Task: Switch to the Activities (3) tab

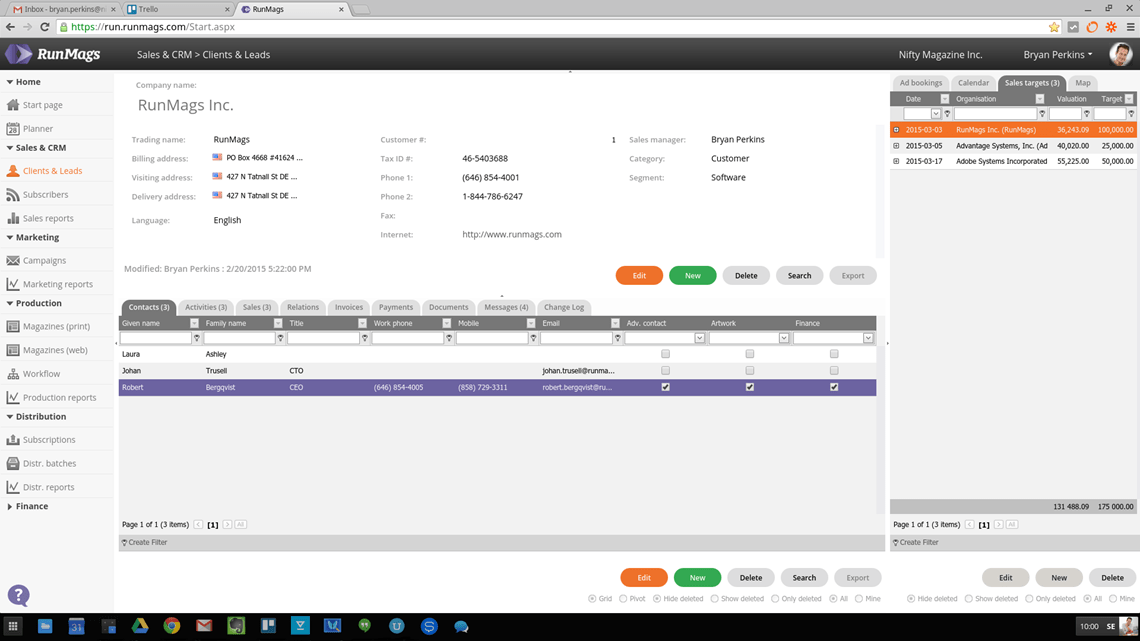Action: click(206, 307)
